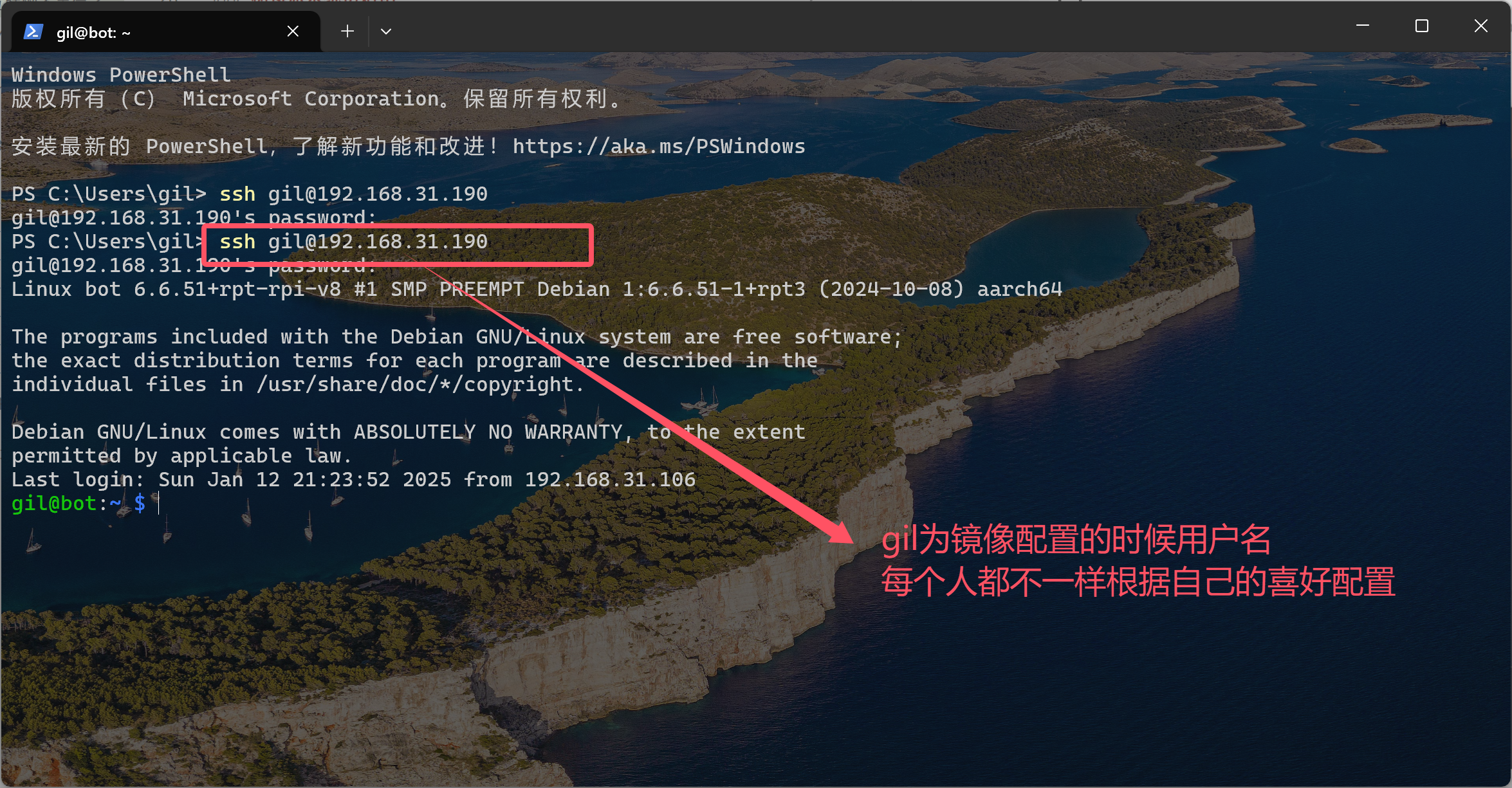Click the /usr/share/doc/*/copyright path text
Image resolution: width=1512 pixels, height=788 pixels.
point(420,385)
